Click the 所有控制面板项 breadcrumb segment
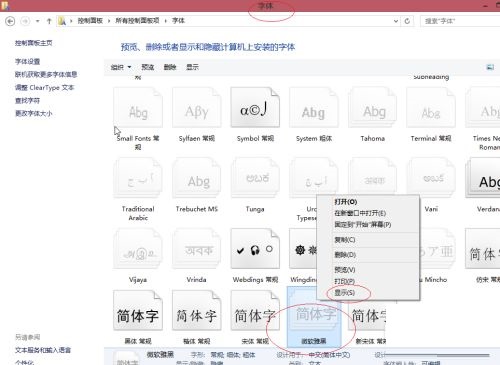Viewport: 500px width, 365px height. pyautogui.click(x=137, y=21)
